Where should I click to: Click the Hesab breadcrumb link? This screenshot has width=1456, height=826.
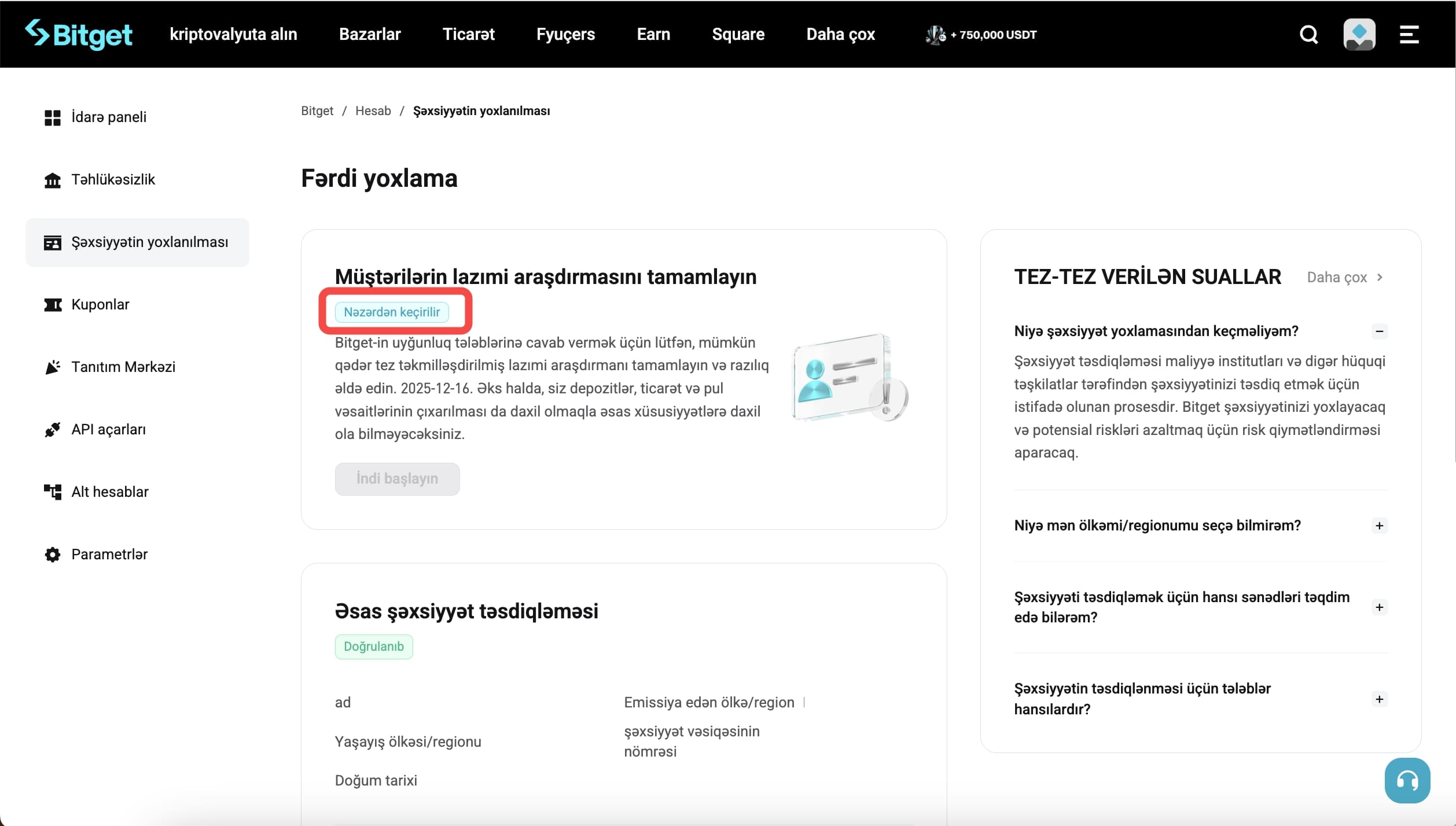(x=373, y=110)
